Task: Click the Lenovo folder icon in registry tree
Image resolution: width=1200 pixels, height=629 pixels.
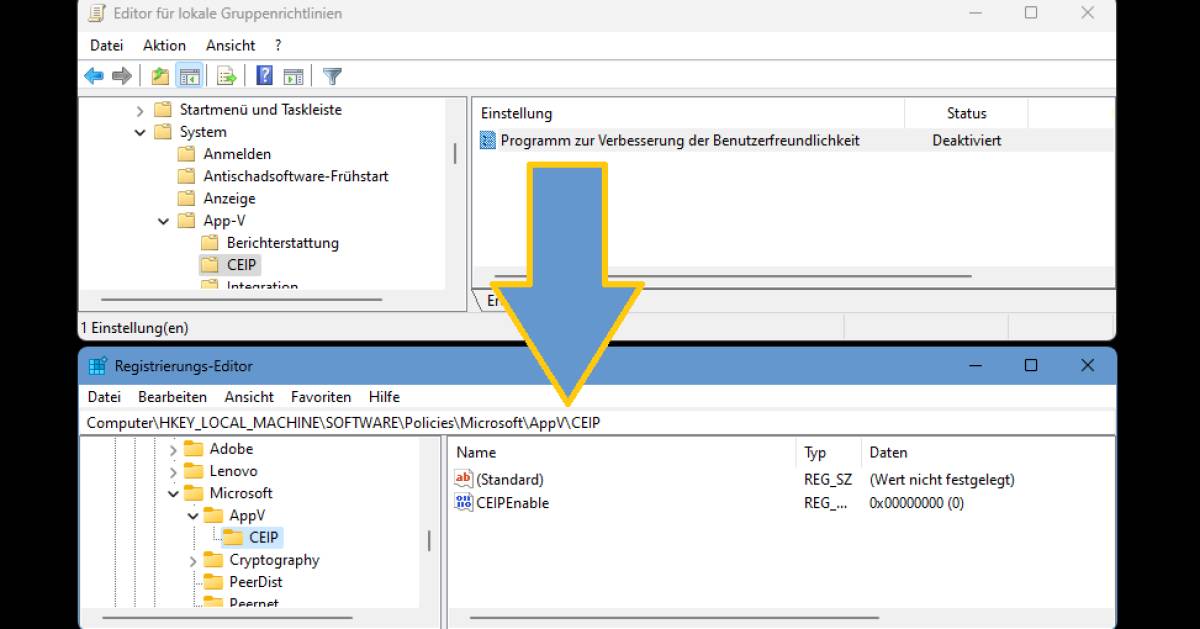Action: (193, 471)
